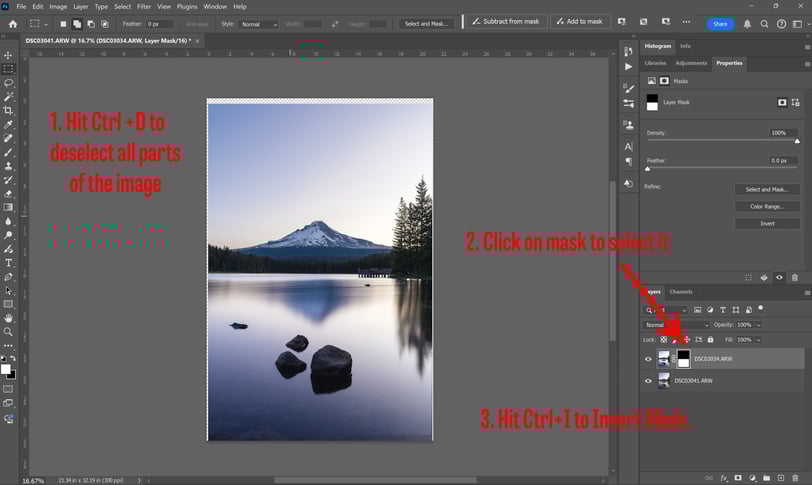
Task: Select the Crop tool
Action: pos(8,110)
